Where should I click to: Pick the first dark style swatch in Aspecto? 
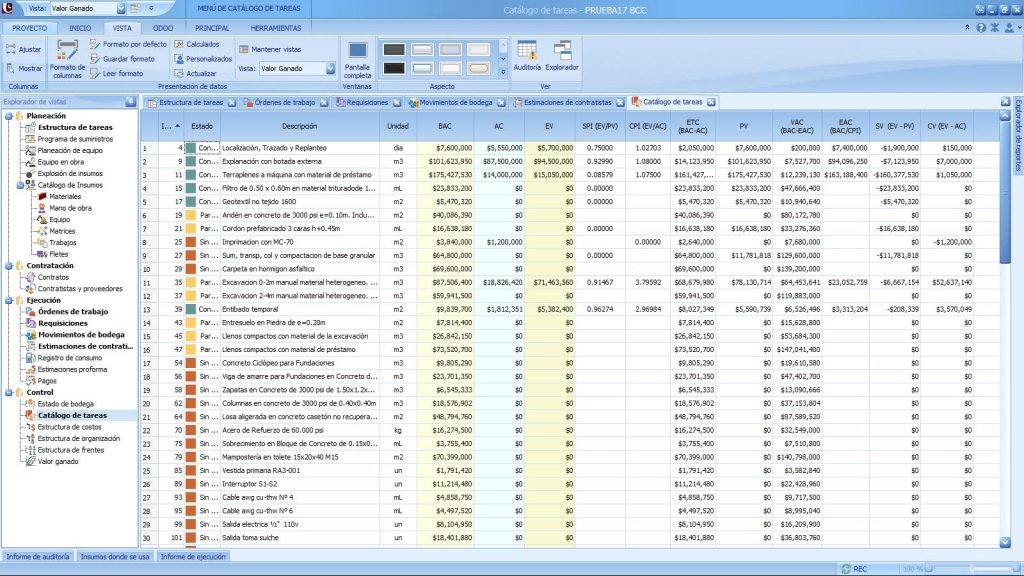(x=394, y=49)
